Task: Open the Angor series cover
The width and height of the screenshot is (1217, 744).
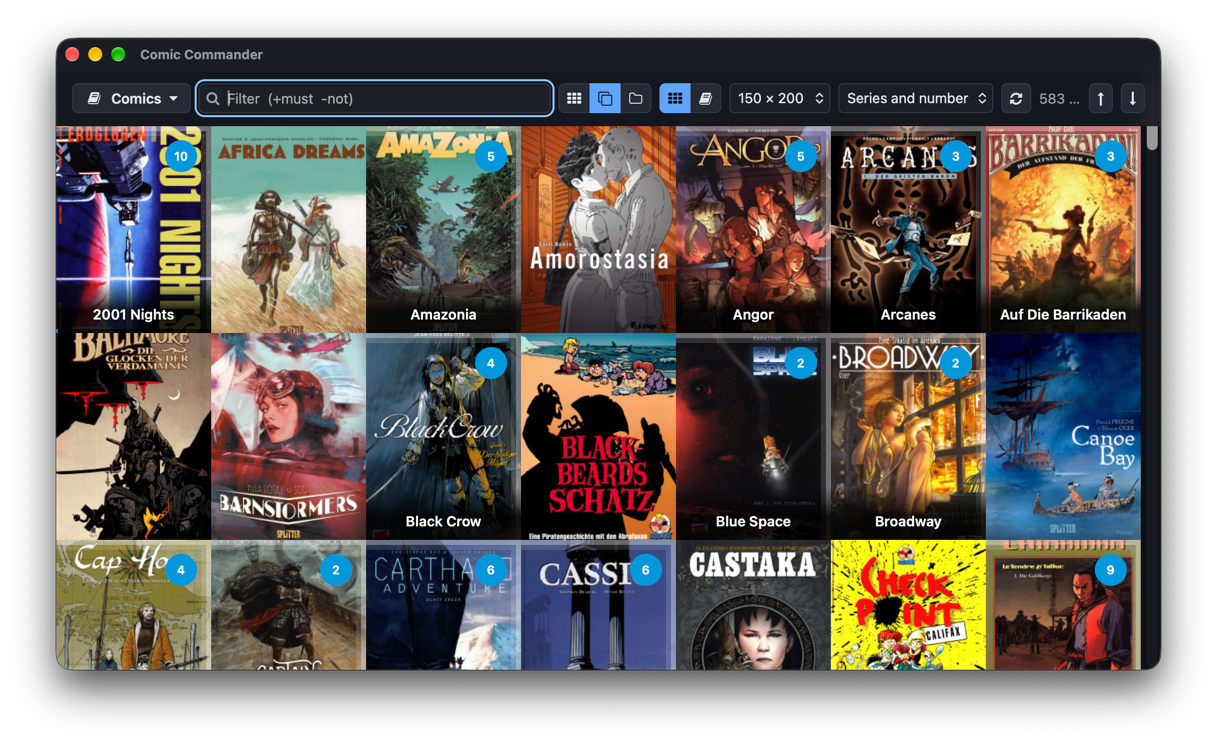Action: (753, 229)
